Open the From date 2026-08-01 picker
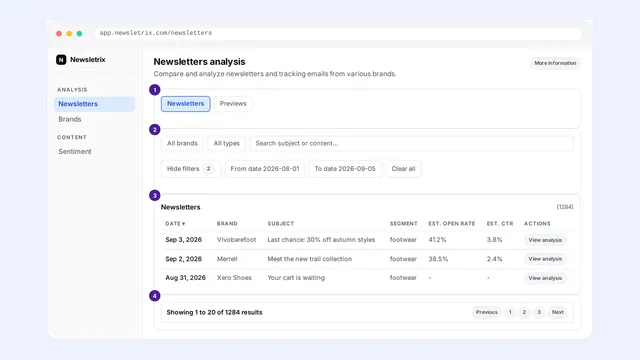The image size is (640, 360). pos(265,169)
